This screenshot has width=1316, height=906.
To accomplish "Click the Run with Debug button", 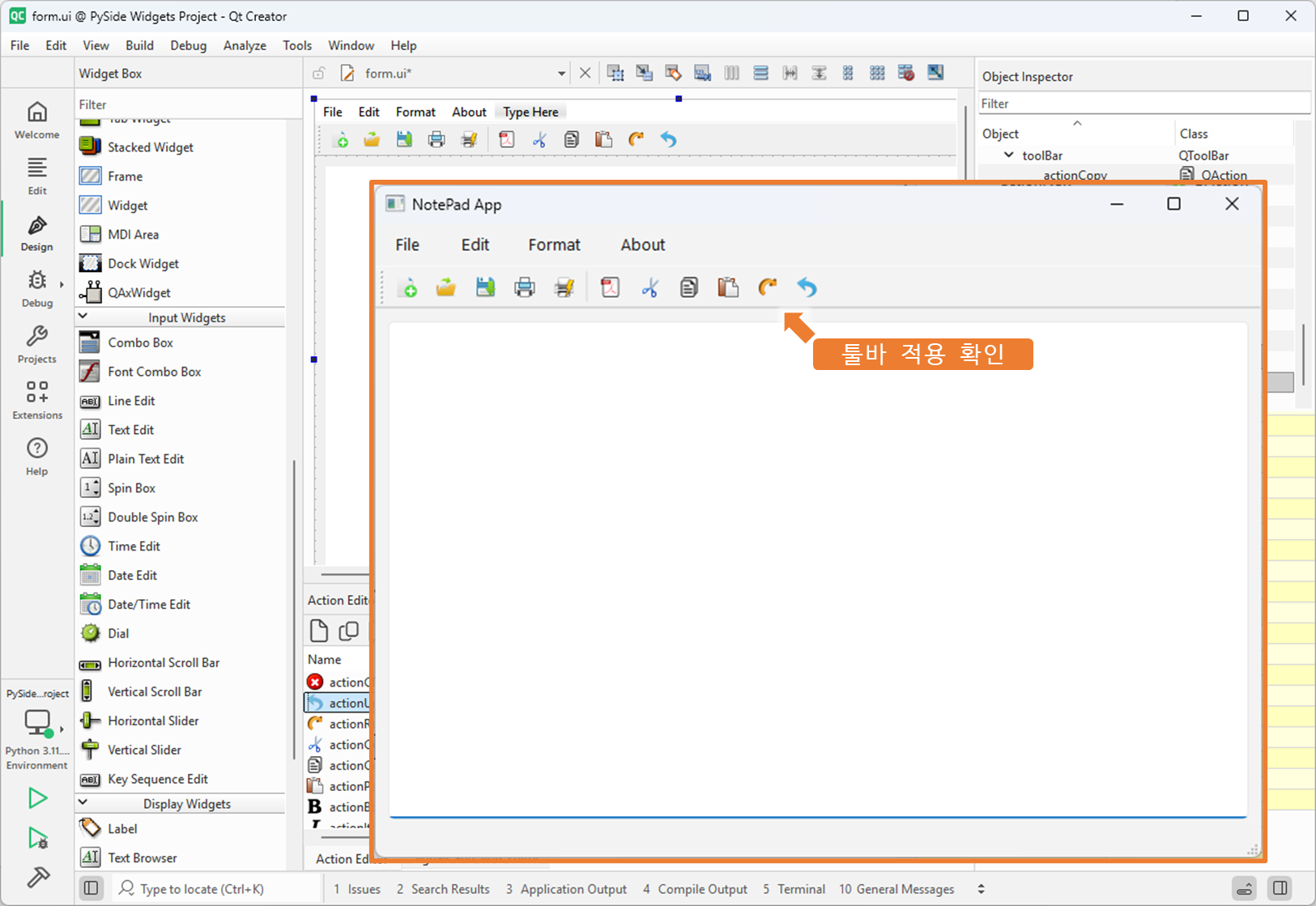I will (x=37, y=838).
